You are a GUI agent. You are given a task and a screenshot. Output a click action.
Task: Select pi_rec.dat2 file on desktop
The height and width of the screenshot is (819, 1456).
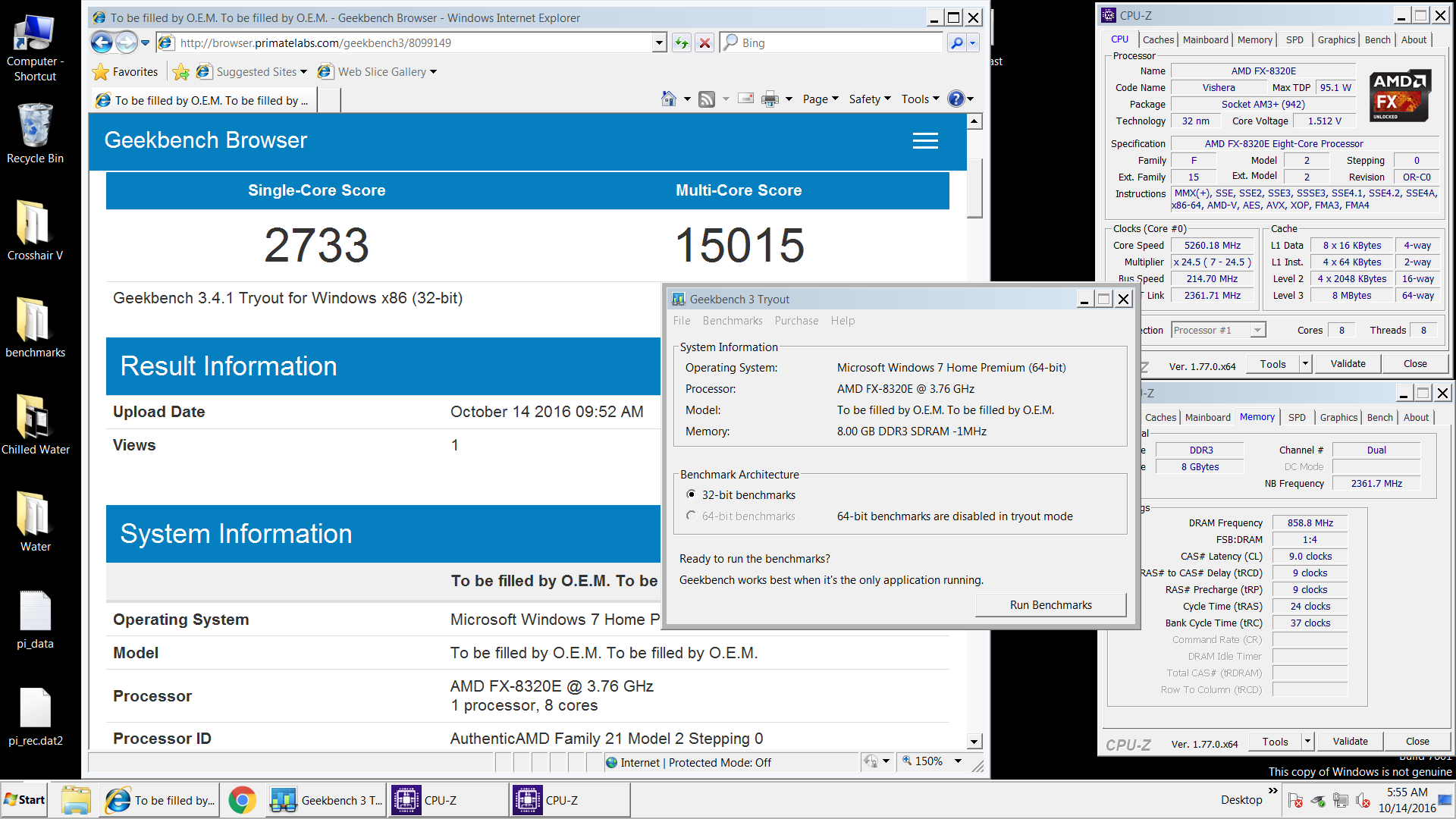click(x=35, y=717)
